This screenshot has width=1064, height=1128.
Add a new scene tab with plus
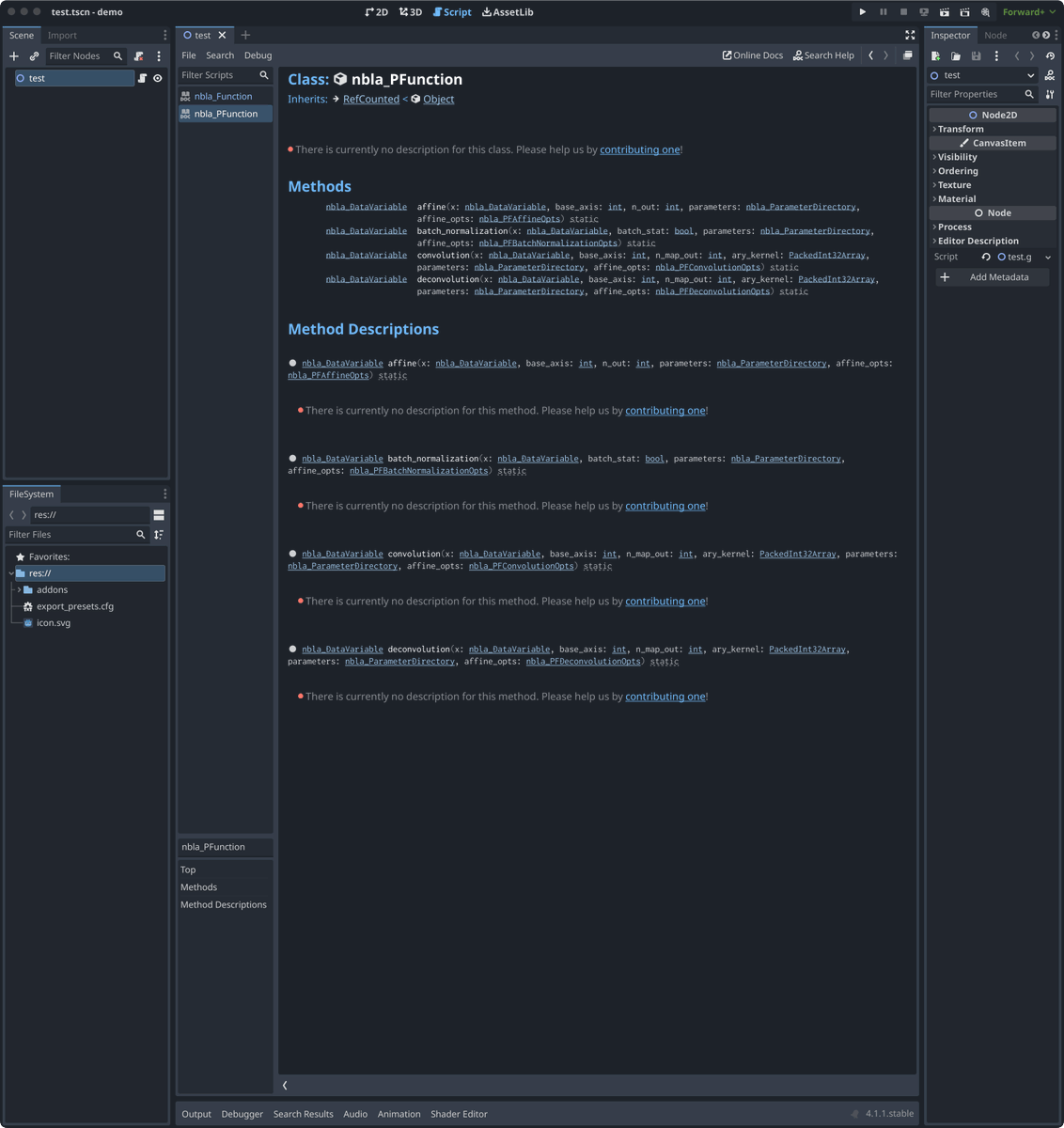[x=245, y=35]
